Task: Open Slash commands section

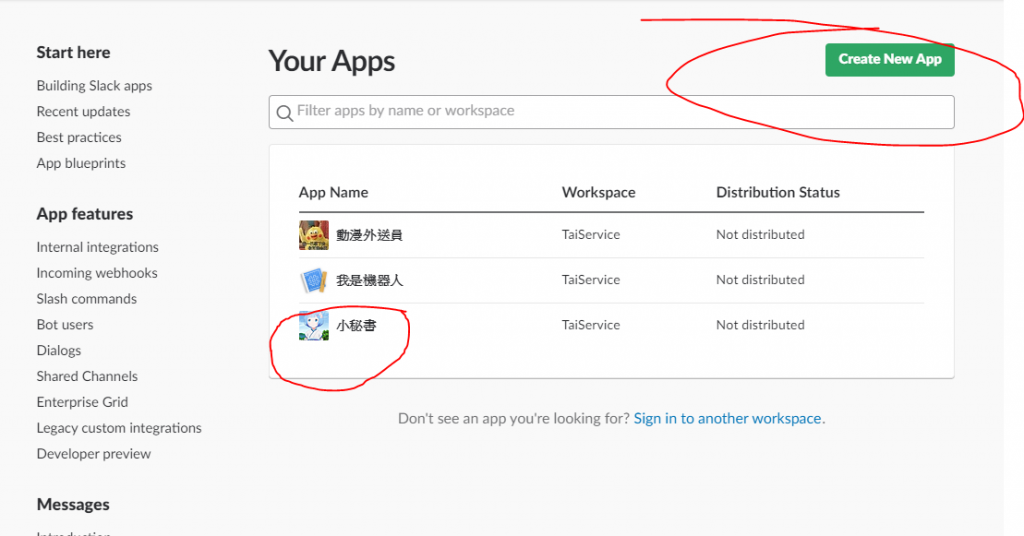Action: (x=86, y=298)
